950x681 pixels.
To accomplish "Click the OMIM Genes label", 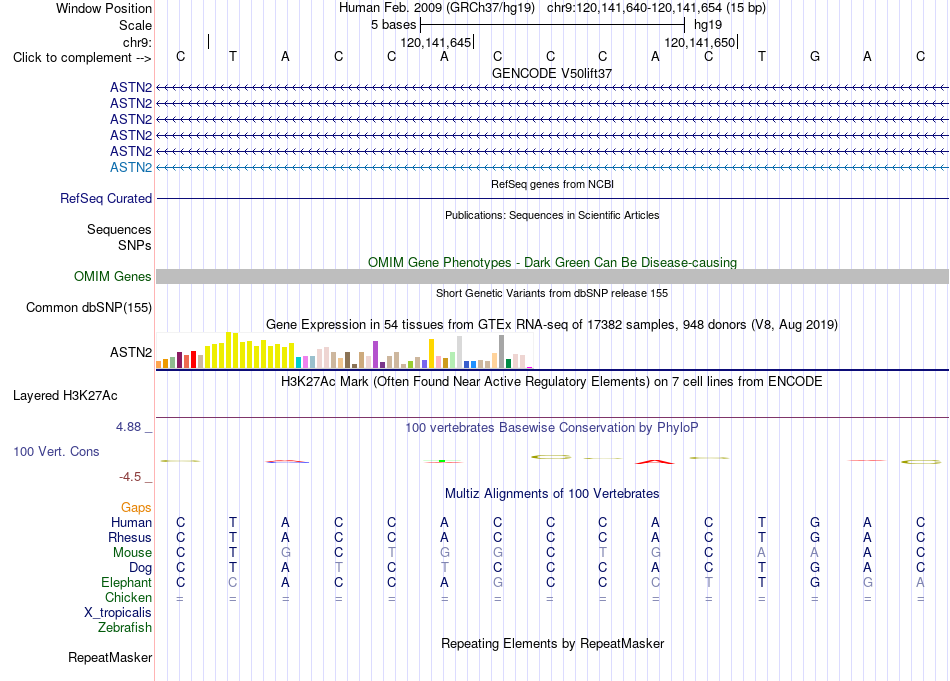I will [112, 276].
